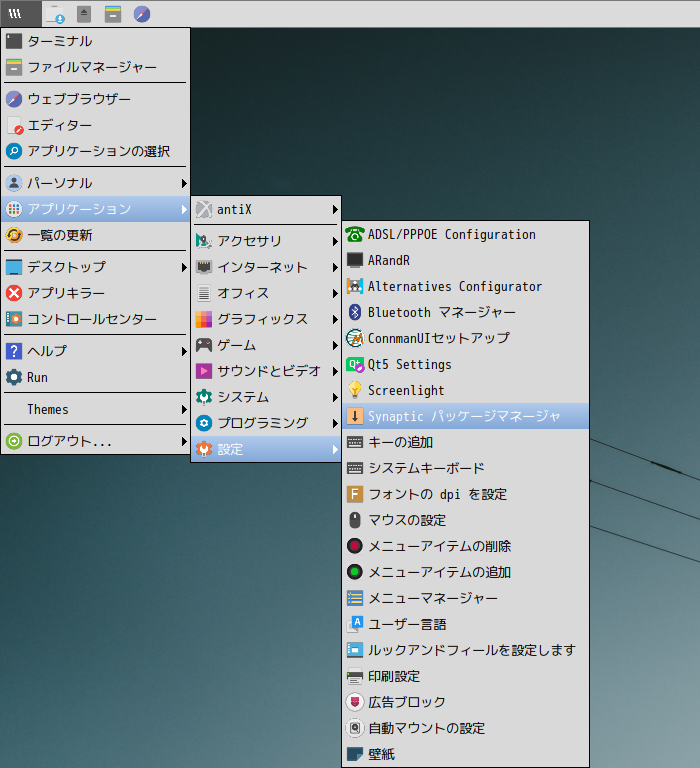700x768 pixels.
Task: Expand the インターネット submenu arrow
Action: point(335,267)
